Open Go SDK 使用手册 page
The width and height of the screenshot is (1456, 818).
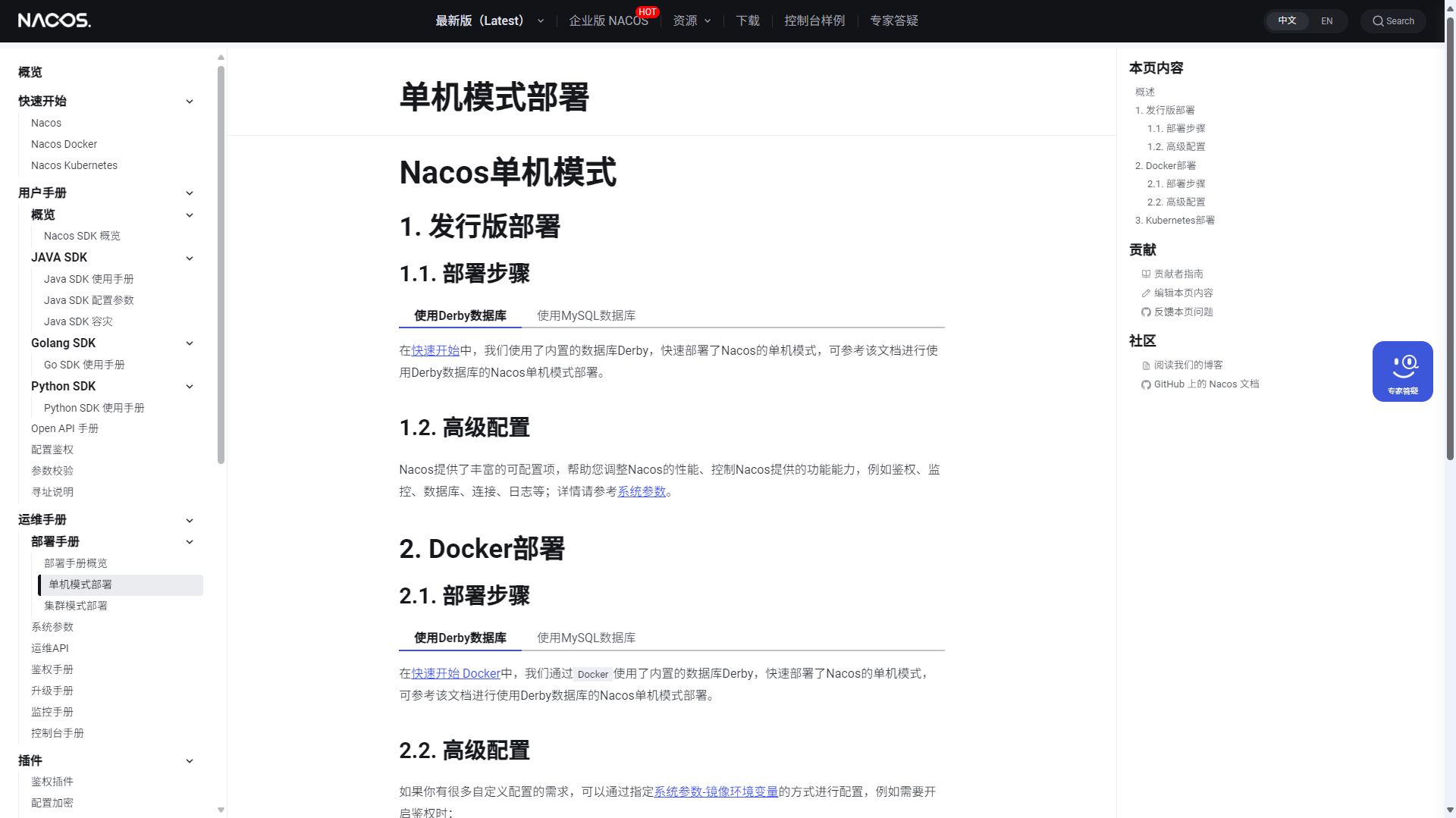pyautogui.click(x=84, y=365)
